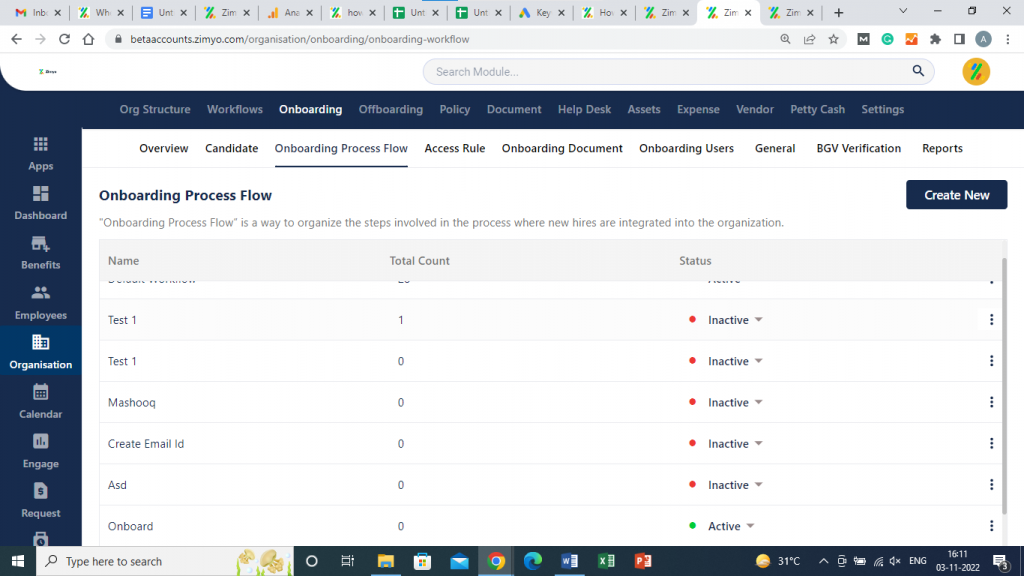Open three-dot menu for Create Email Id row
This screenshot has height=576, width=1024.
pyautogui.click(x=991, y=443)
